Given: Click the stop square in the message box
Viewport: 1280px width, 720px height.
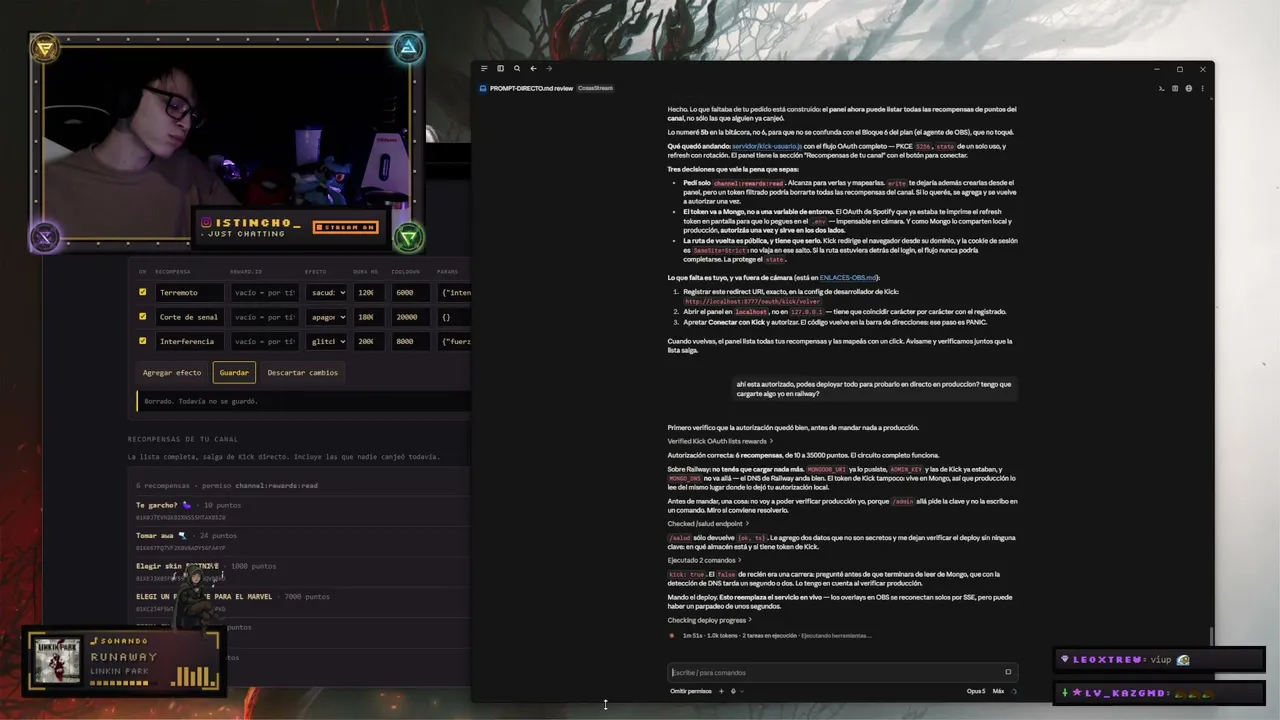Looking at the screenshot, I should pos(1008,672).
